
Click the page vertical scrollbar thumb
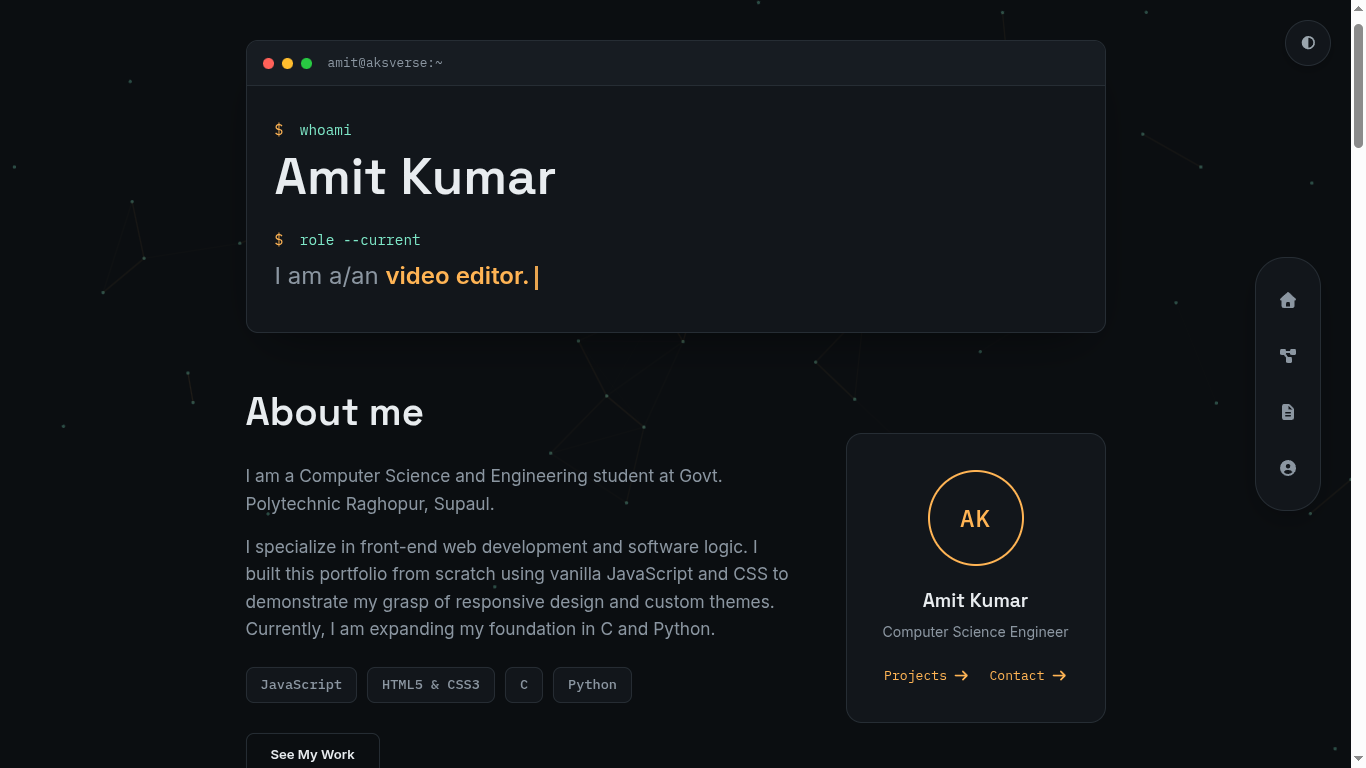tap(1358, 86)
